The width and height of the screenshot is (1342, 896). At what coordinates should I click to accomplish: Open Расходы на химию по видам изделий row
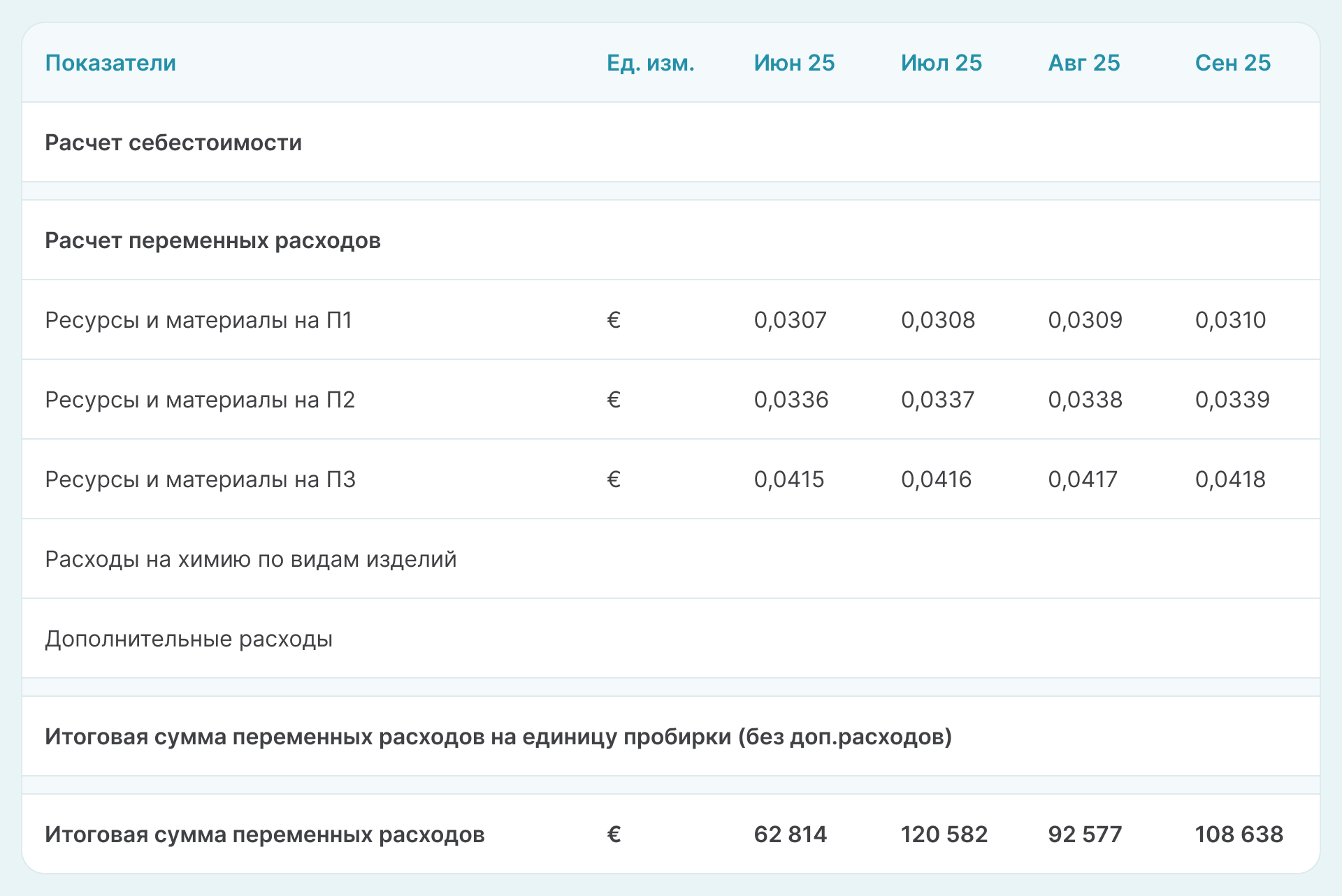click(250, 559)
